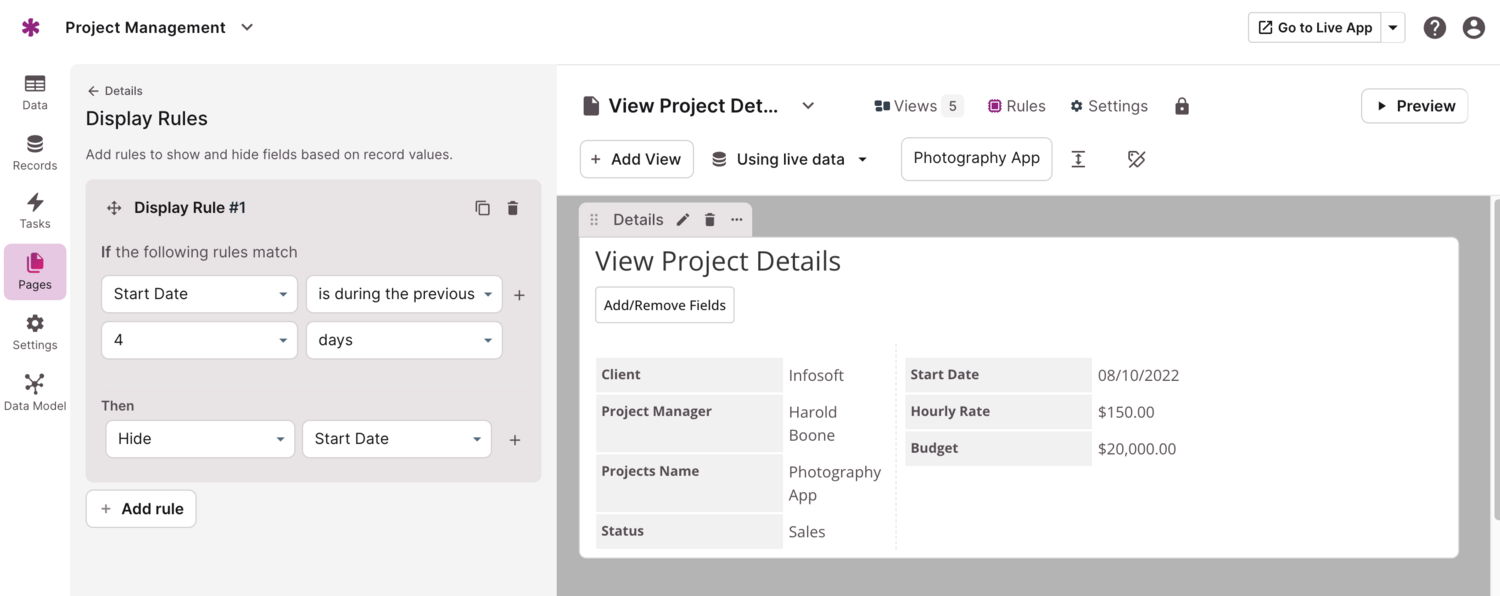1500x596 pixels.
Task: Delete the Details view with trash icon
Action: [x=710, y=220]
